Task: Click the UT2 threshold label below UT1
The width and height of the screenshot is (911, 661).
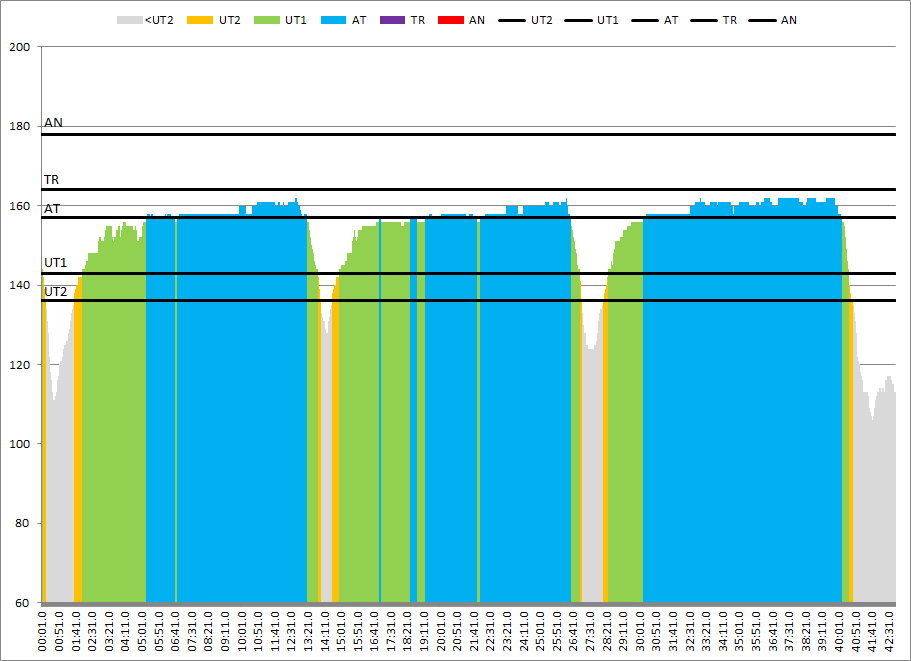Action: click(x=55, y=292)
